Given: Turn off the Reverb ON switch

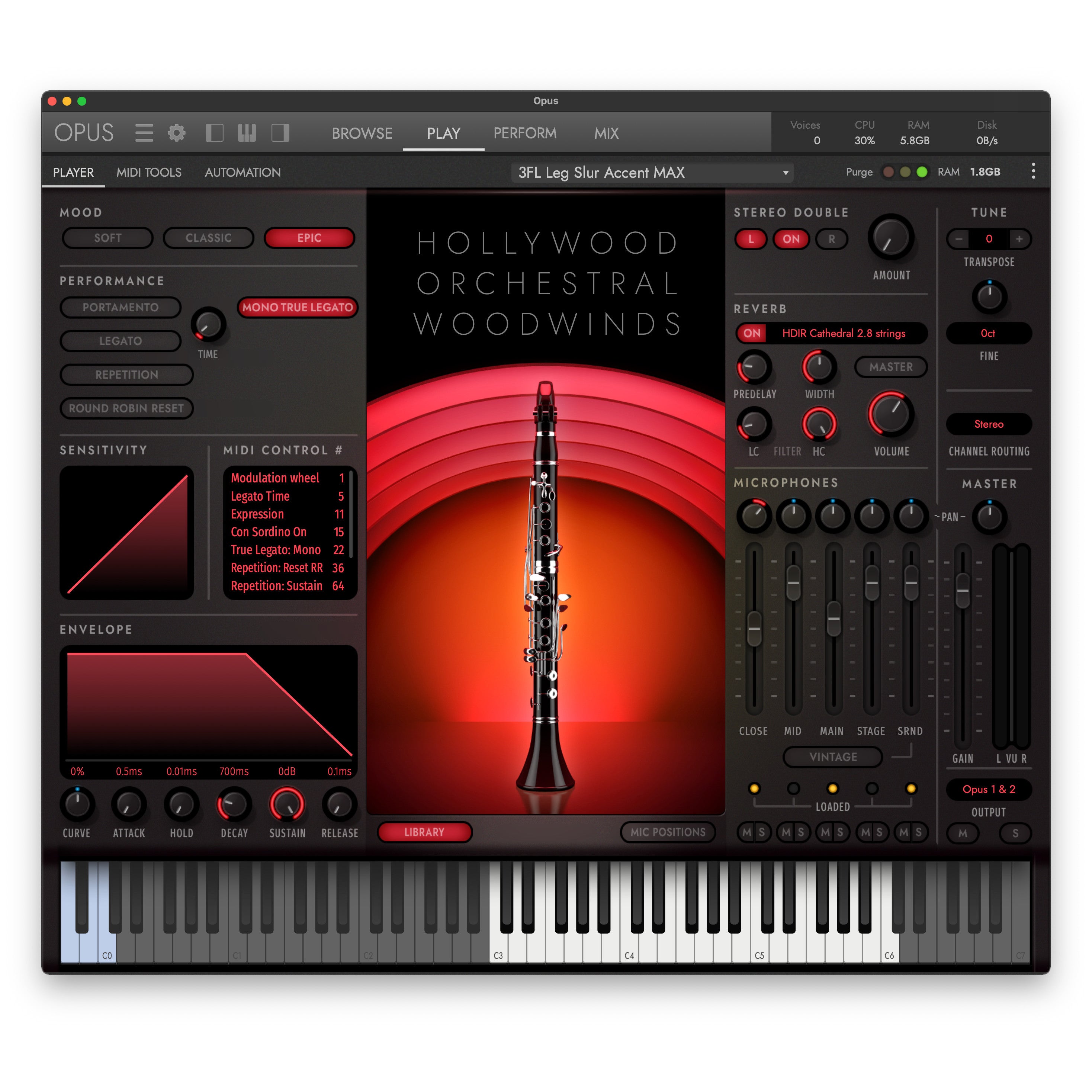Looking at the screenshot, I should 752,334.
